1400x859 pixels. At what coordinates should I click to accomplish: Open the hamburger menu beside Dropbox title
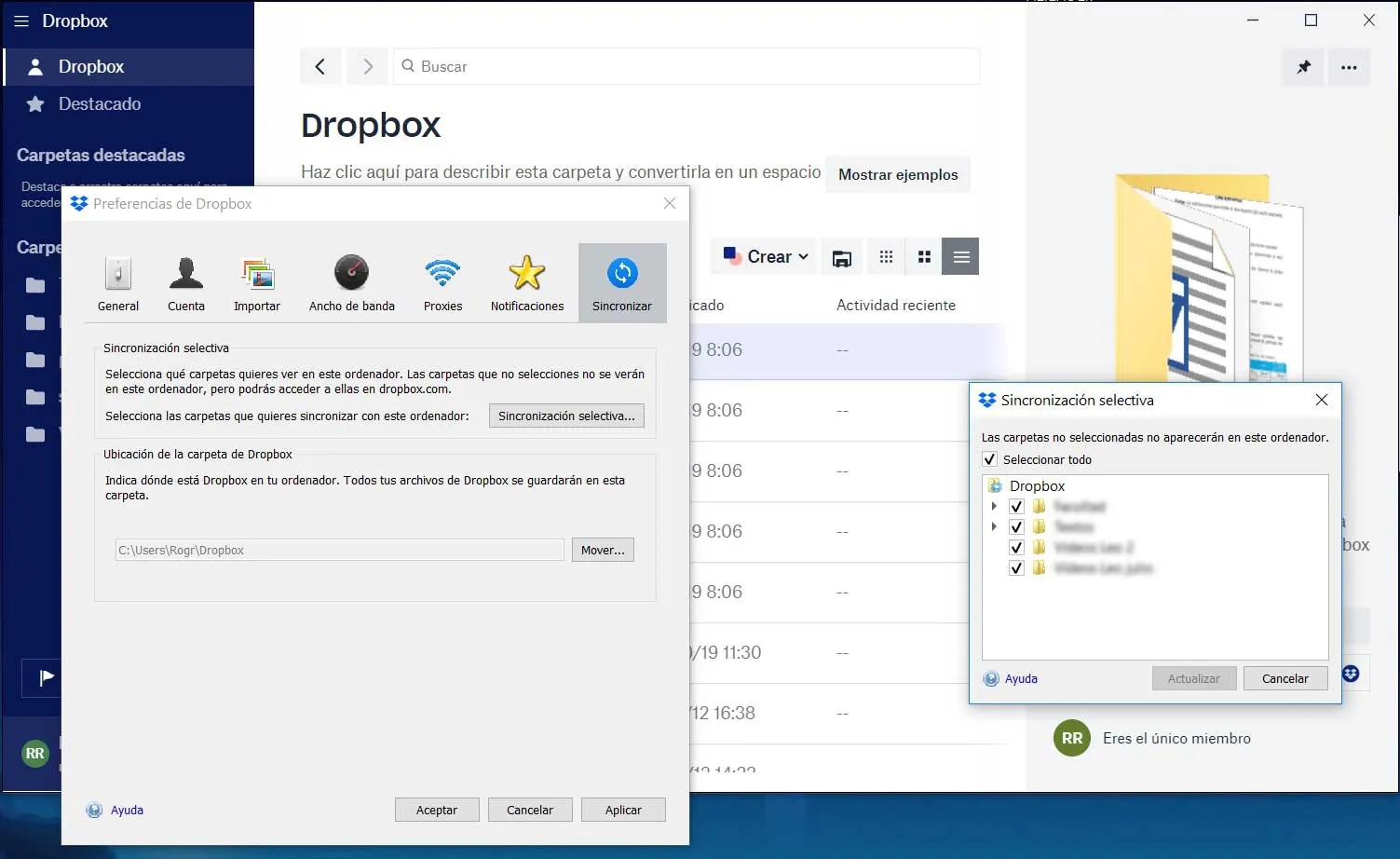(x=21, y=20)
